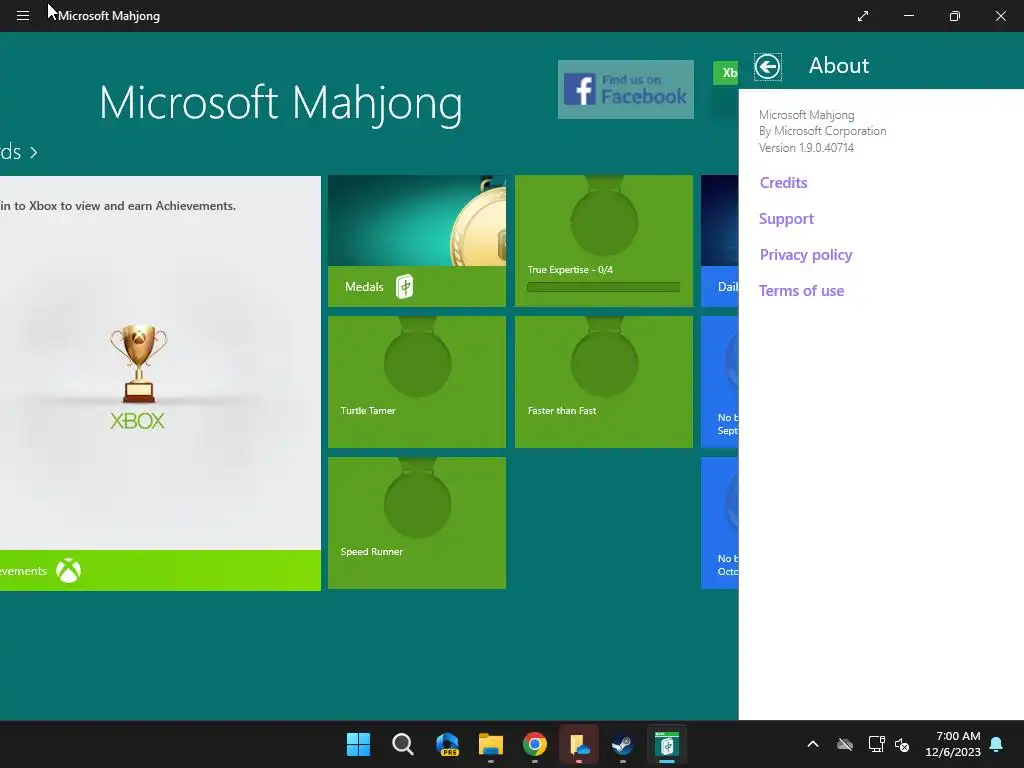Click the By Microsoft Corporation text
1024x768 pixels.
[822, 131]
